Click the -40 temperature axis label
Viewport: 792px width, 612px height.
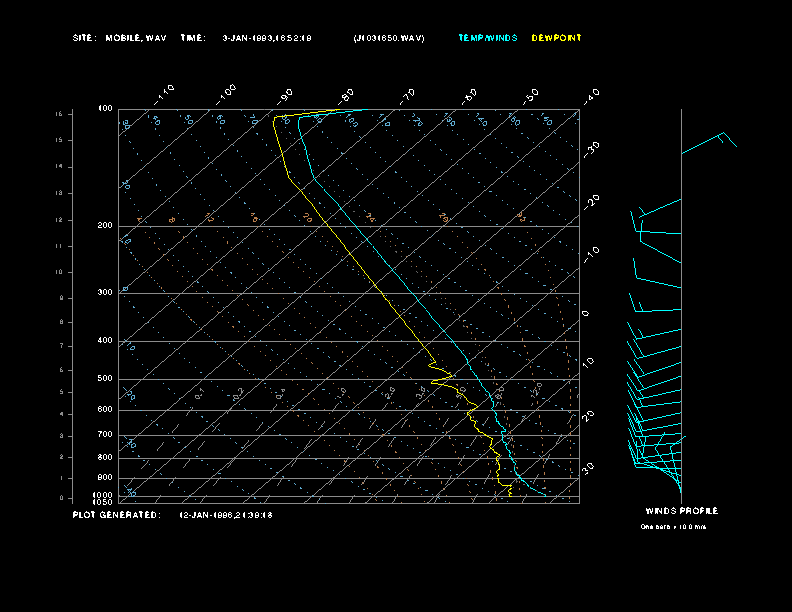(x=591, y=95)
